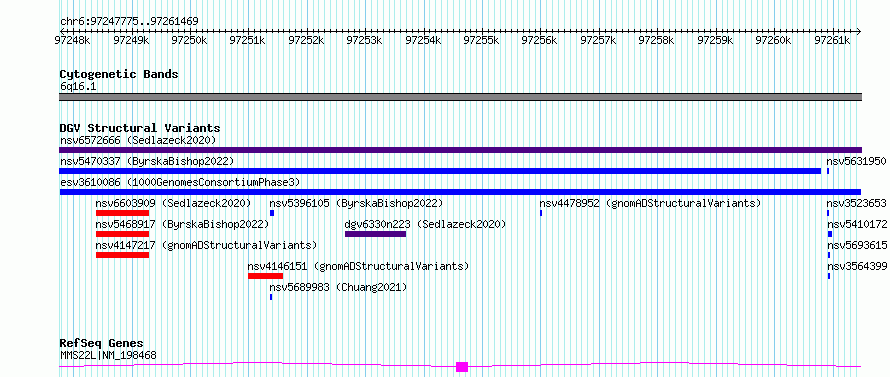Click the 97256k ruler tick label
This screenshot has height=377, width=890.
(539, 40)
